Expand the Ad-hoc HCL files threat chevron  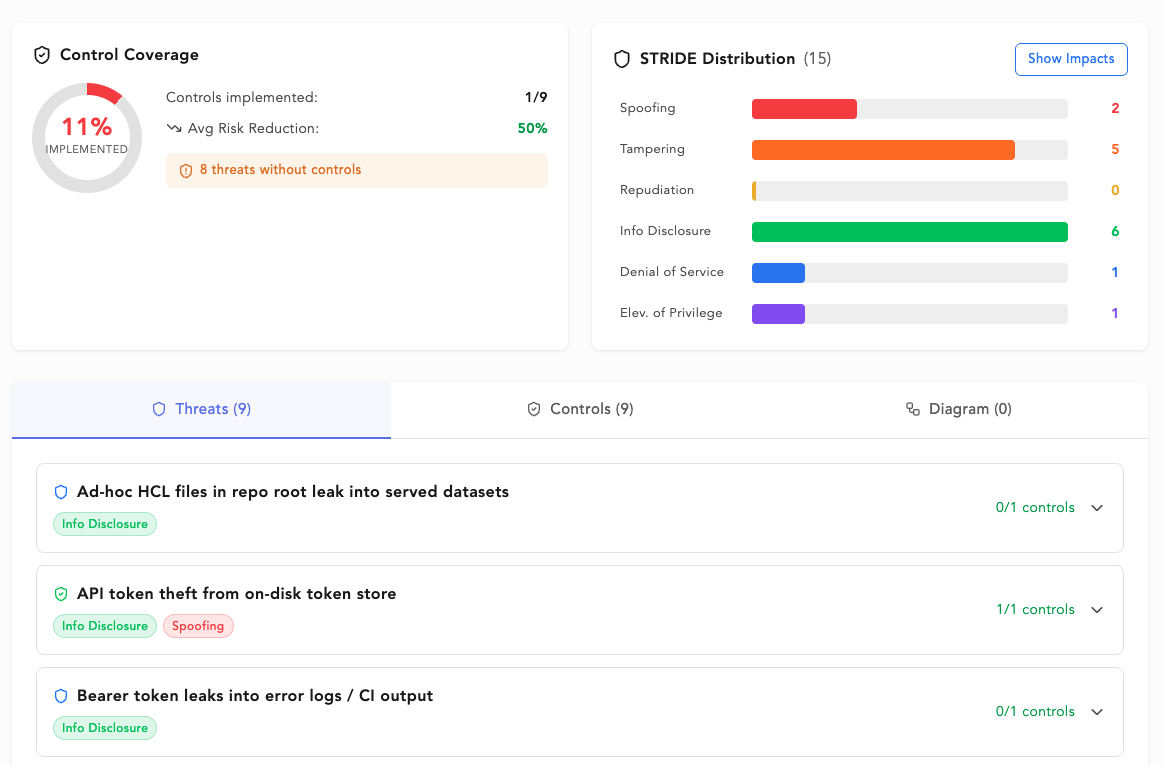coord(1097,508)
